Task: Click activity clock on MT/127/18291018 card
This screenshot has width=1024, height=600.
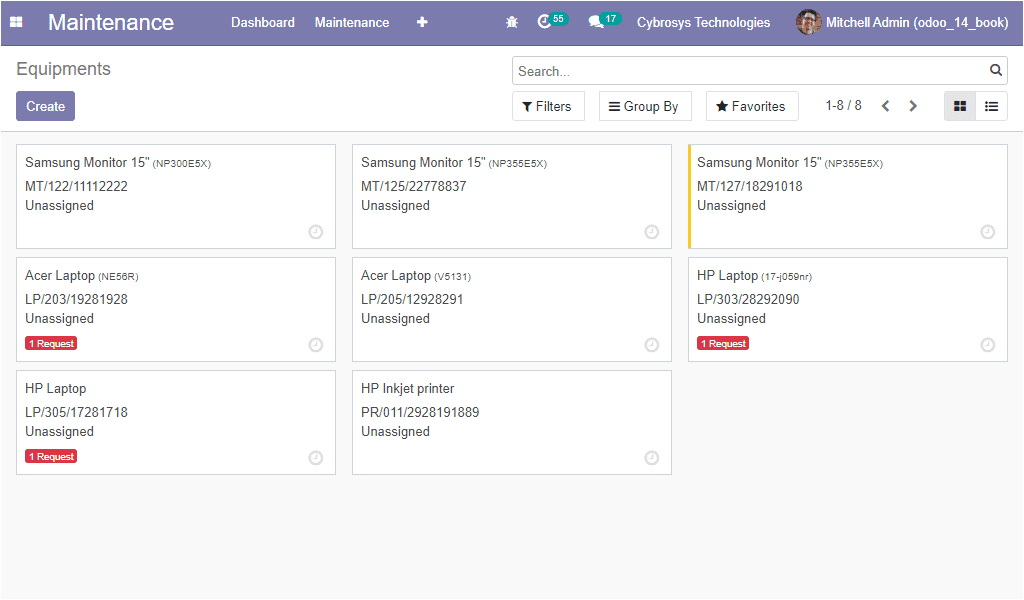Action: 987,232
